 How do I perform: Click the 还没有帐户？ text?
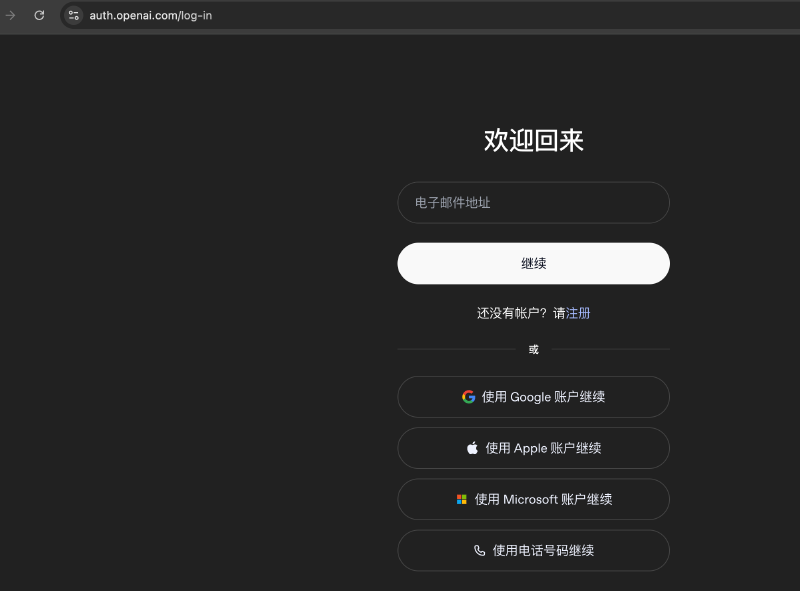click(512, 313)
